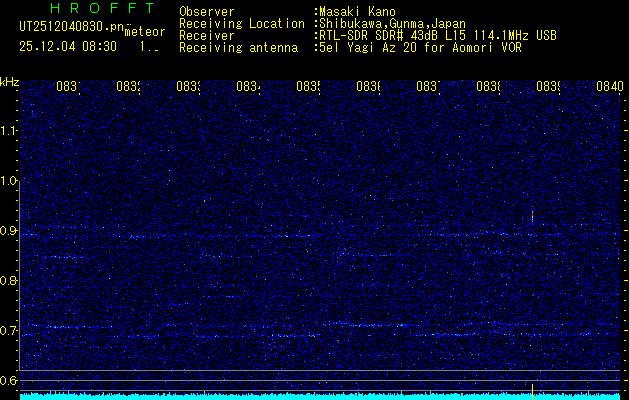Click the 1.1 kHz frequency tick
The image size is (629, 400).
tap(9, 131)
